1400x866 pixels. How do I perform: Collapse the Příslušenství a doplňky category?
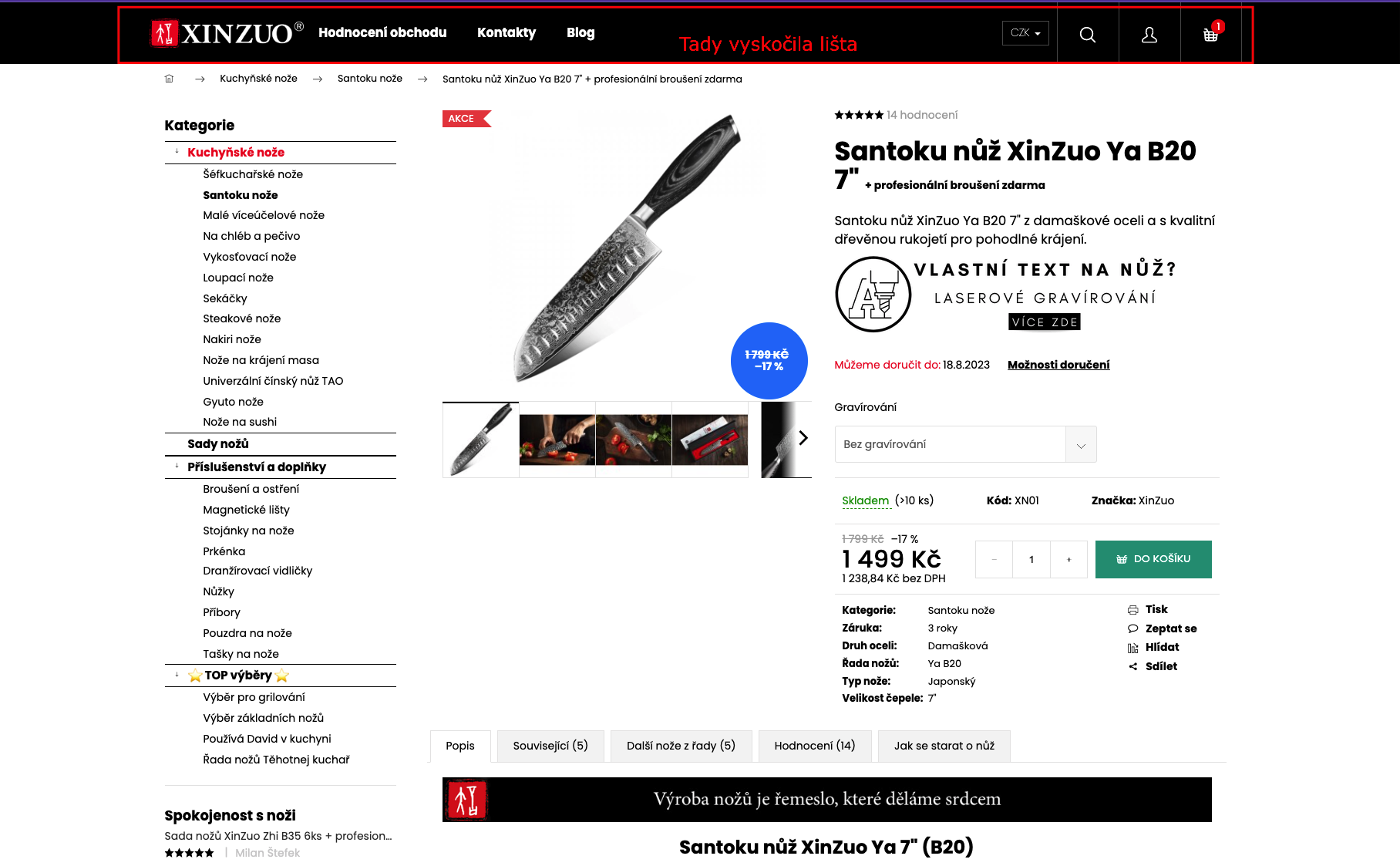(x=177, y=466)
